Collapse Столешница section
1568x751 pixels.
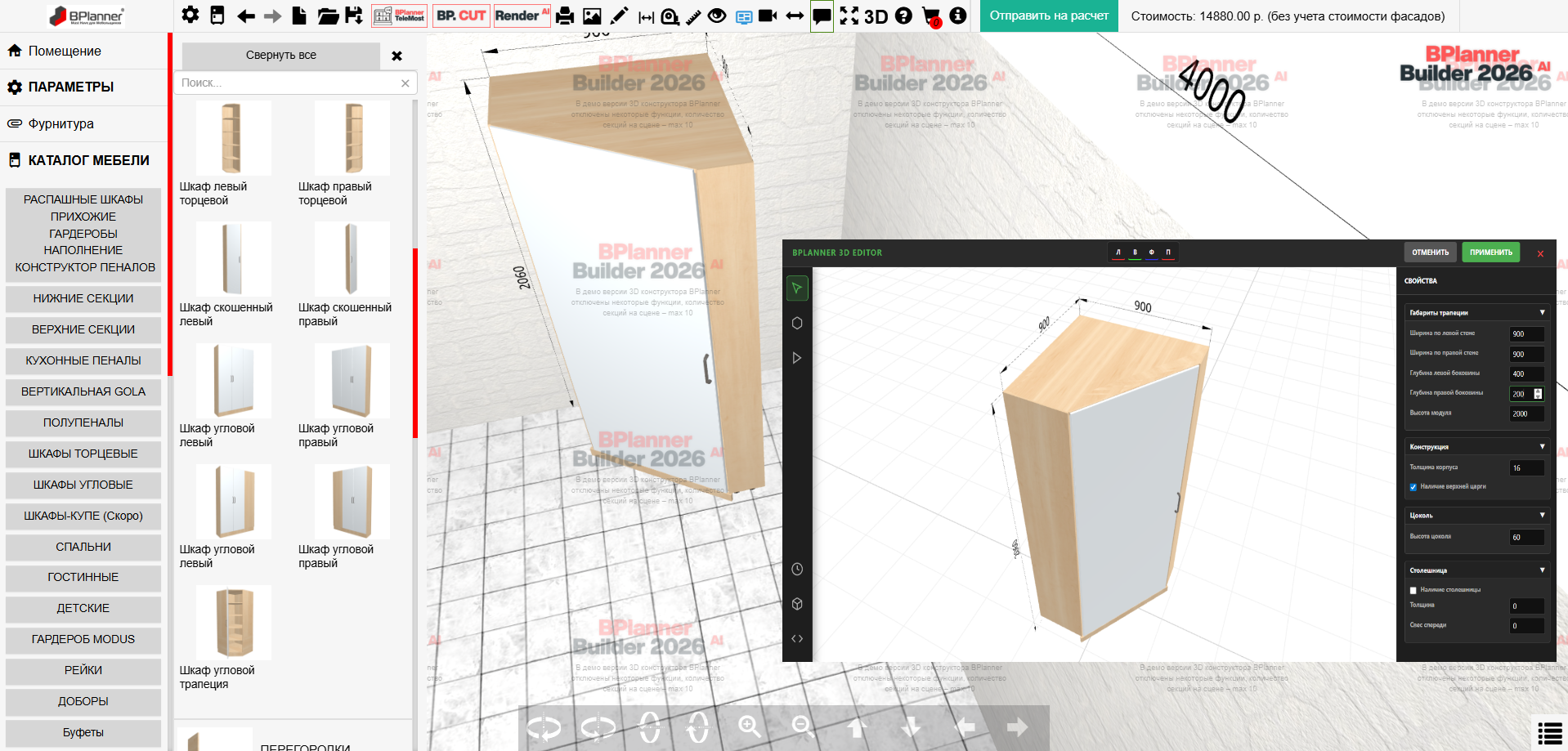(x=1476, y=570)
